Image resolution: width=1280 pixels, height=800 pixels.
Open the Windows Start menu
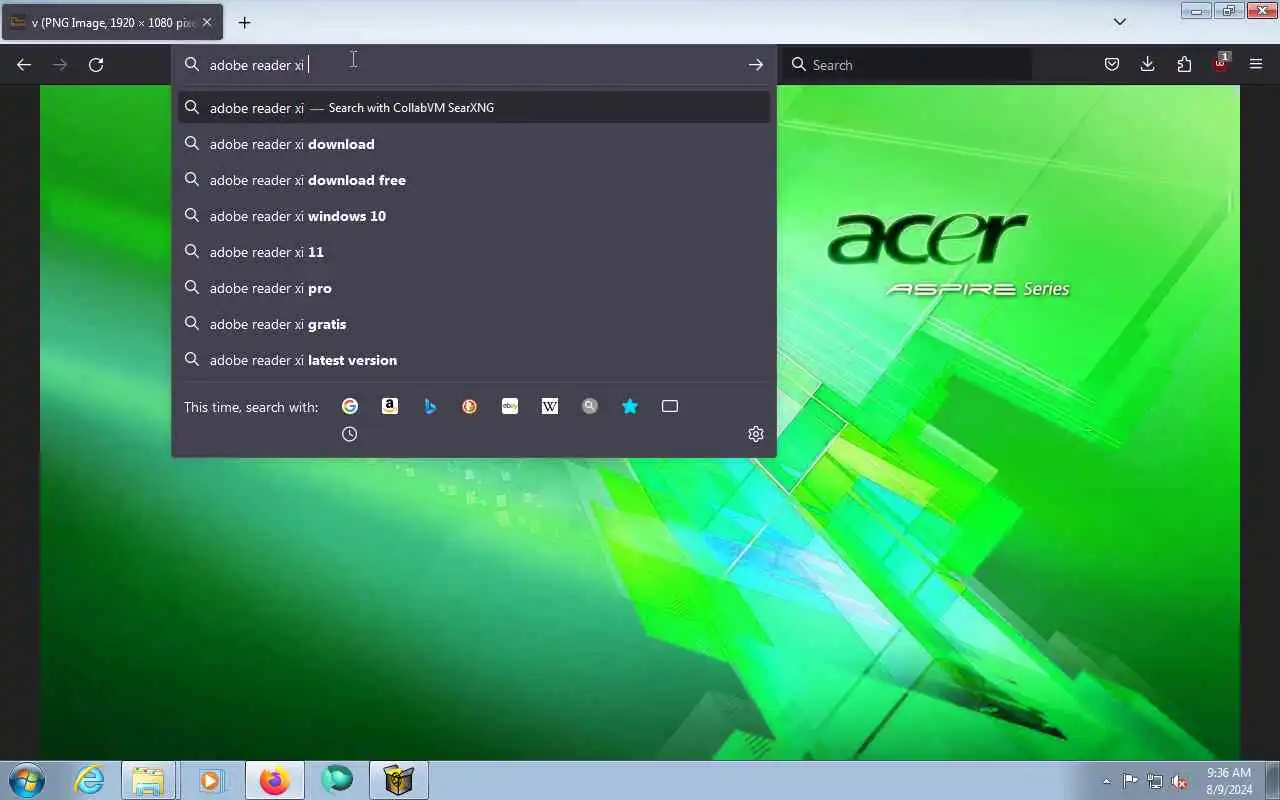26,780
